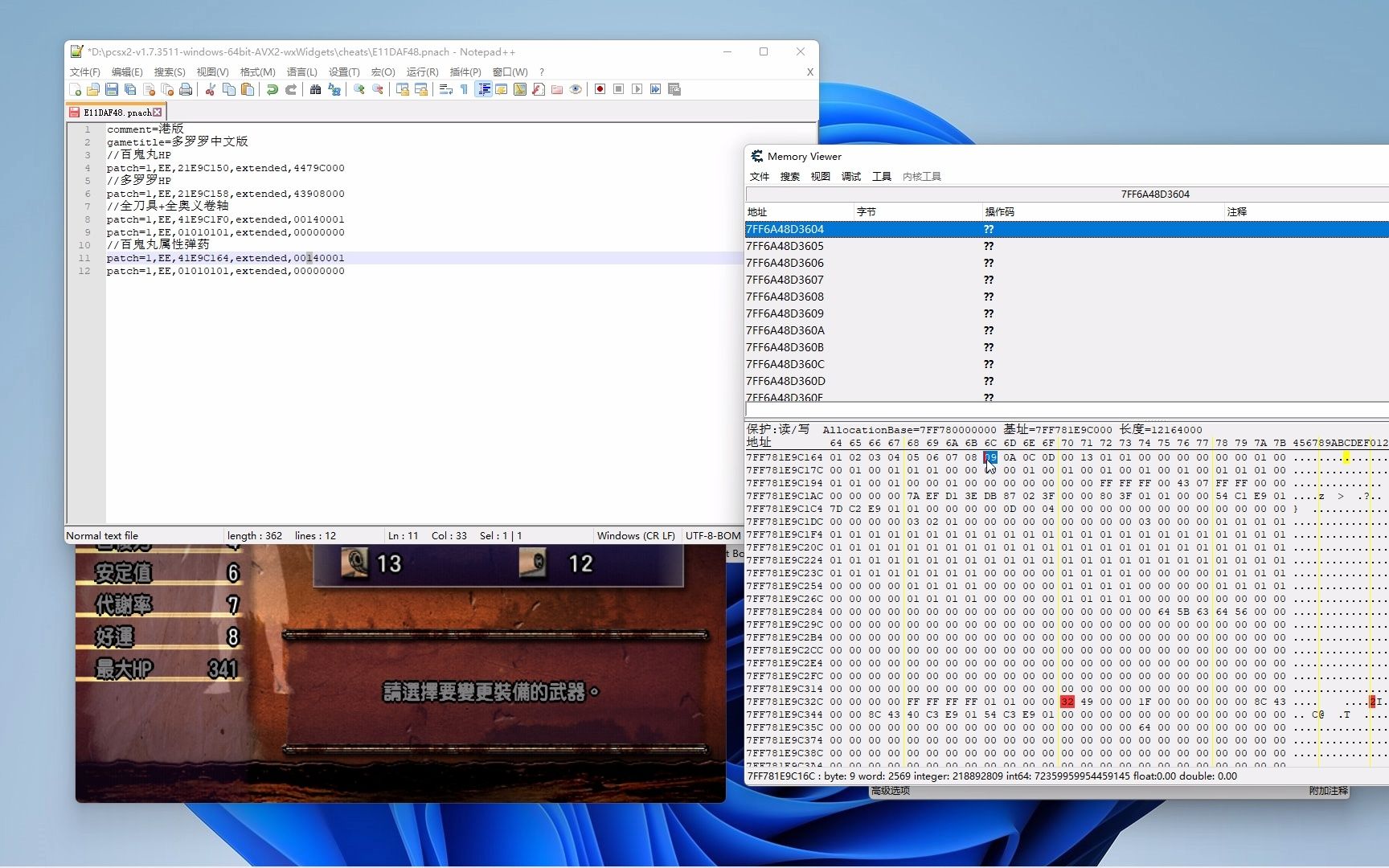
Task: Click the New file icon in Notepad++
Action: (76, 89)
